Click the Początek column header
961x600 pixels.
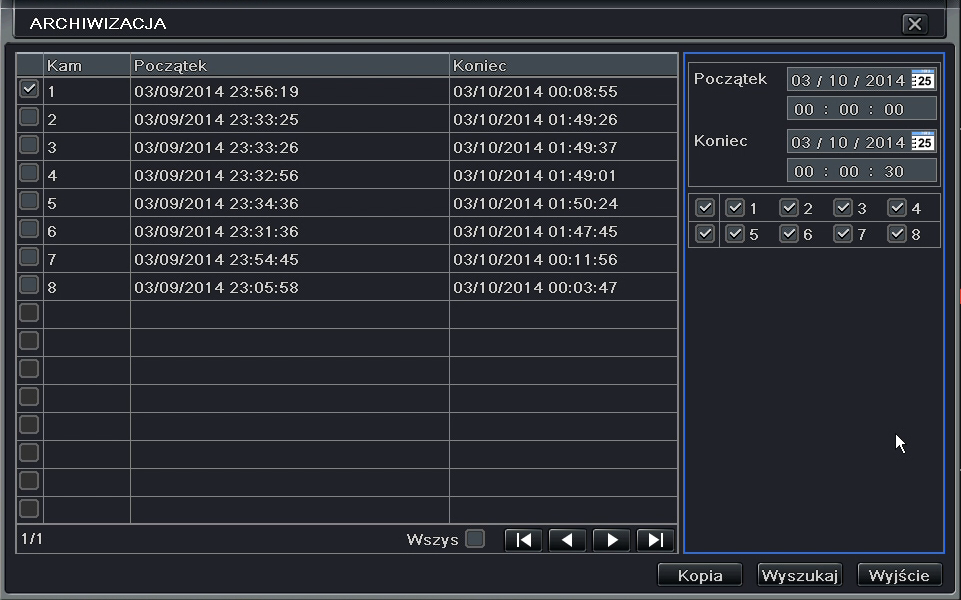tap(290, 65)
